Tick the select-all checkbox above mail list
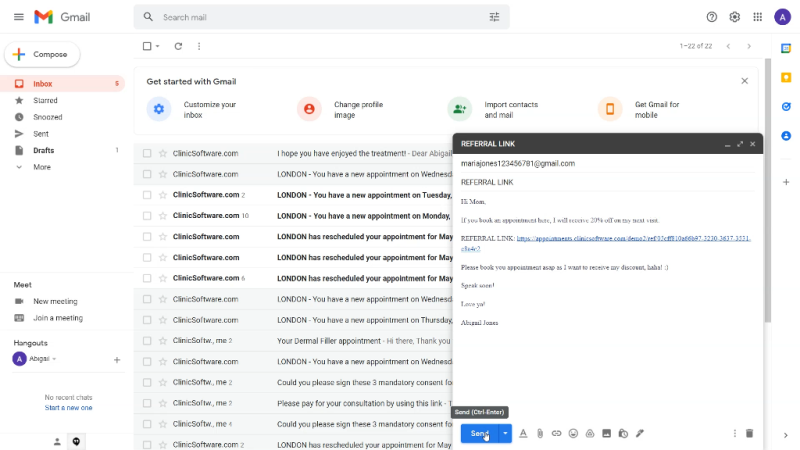 point(147,46)
